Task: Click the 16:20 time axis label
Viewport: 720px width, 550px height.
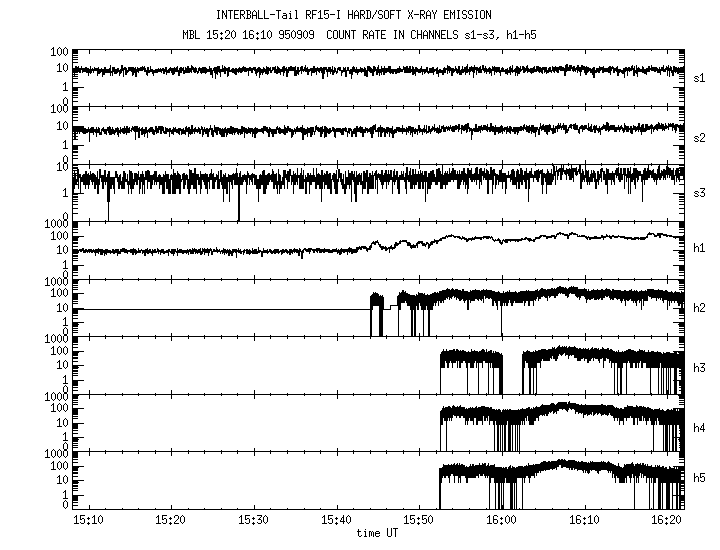Action: [x=667, y=521]
